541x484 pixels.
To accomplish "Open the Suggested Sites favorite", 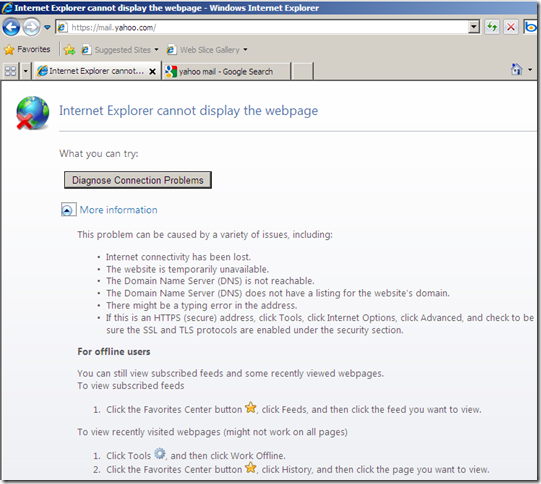I will pos(116,50).
